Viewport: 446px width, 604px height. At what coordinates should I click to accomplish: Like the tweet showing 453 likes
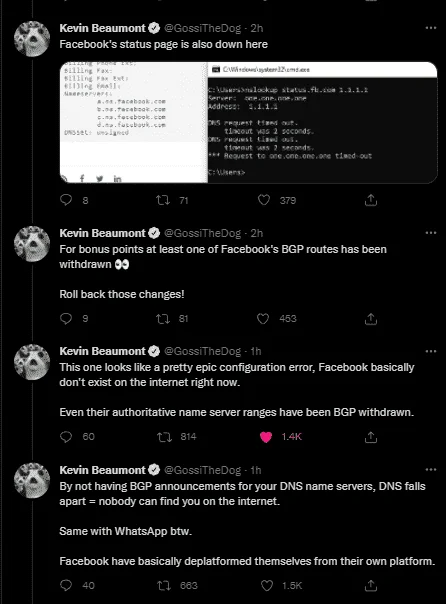coord(263,319)
